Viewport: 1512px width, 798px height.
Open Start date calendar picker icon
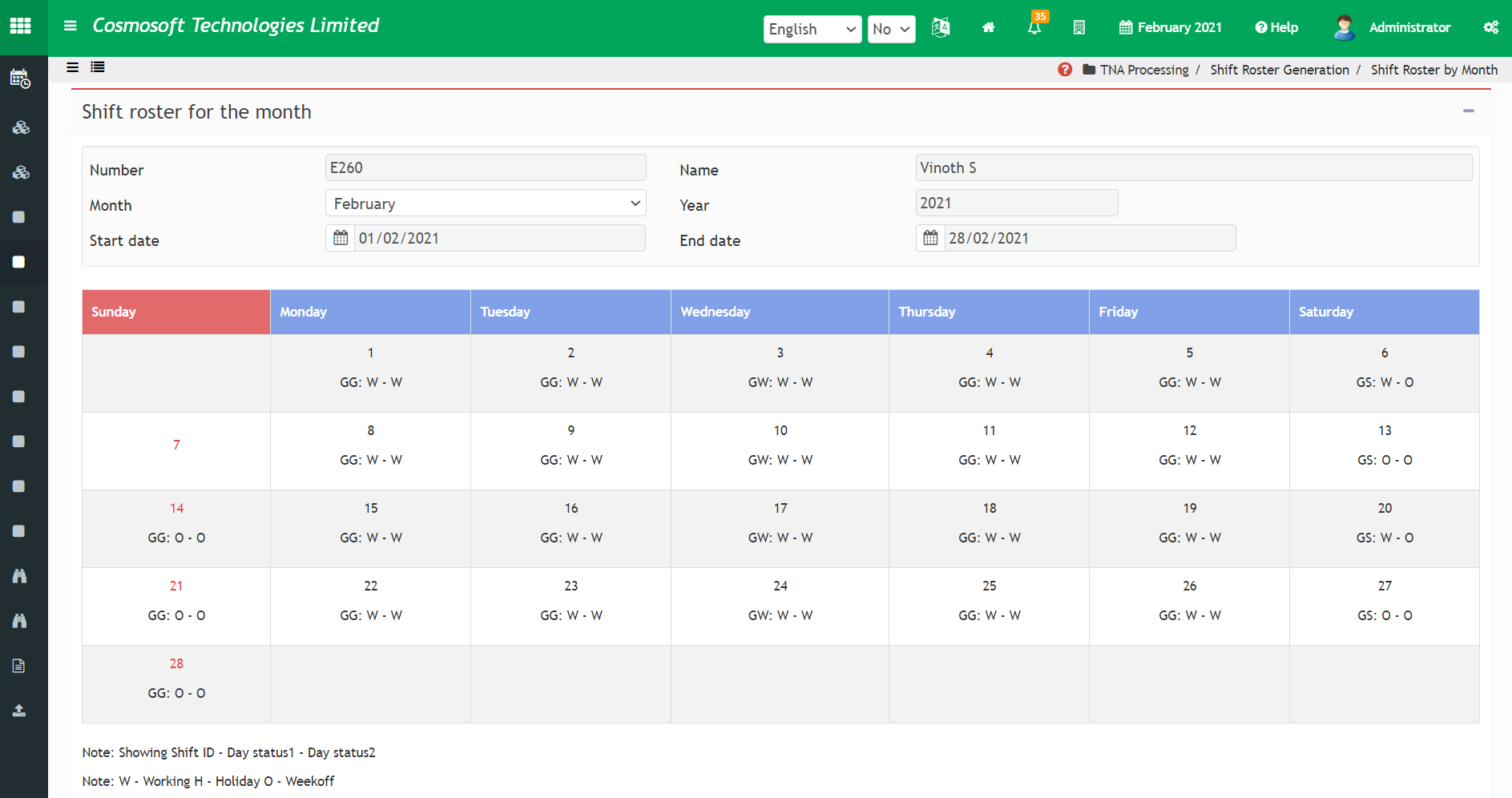pyautogui.click(x=341, y=238)
